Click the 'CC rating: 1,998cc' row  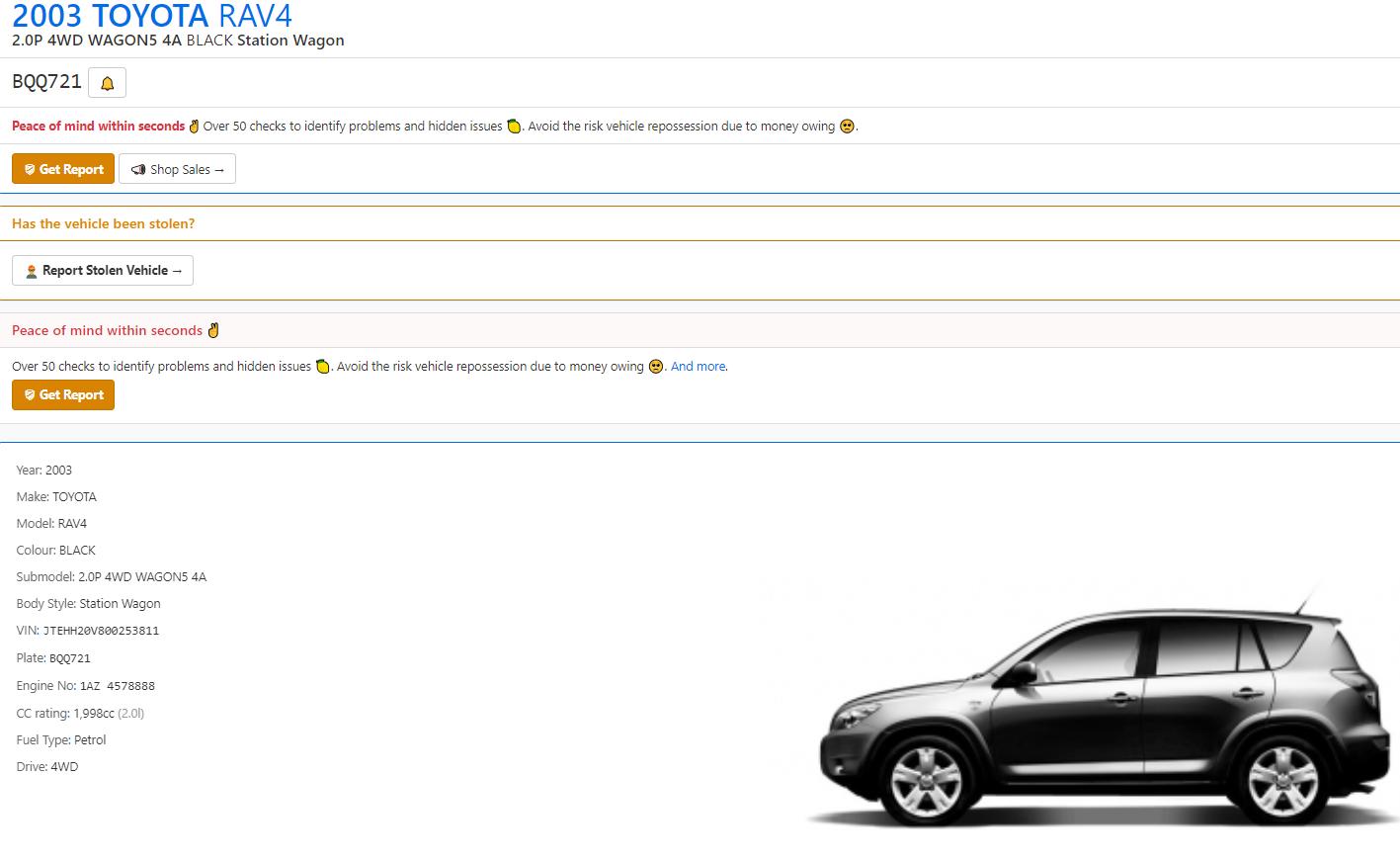click(x=80, y=714)
